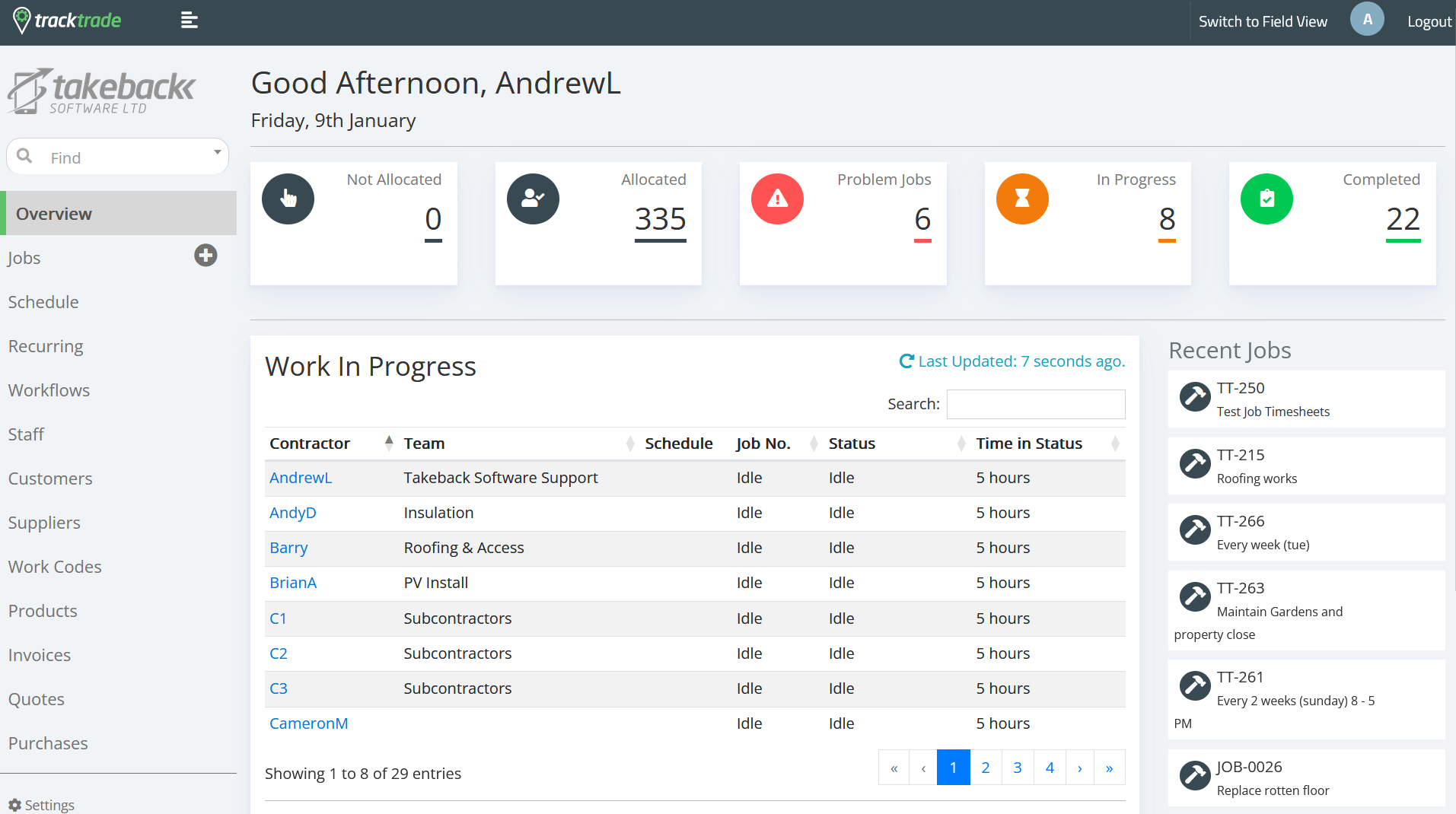
Task: Click the hammer icon for TT-250
Action: click(x=1195, y=397)
